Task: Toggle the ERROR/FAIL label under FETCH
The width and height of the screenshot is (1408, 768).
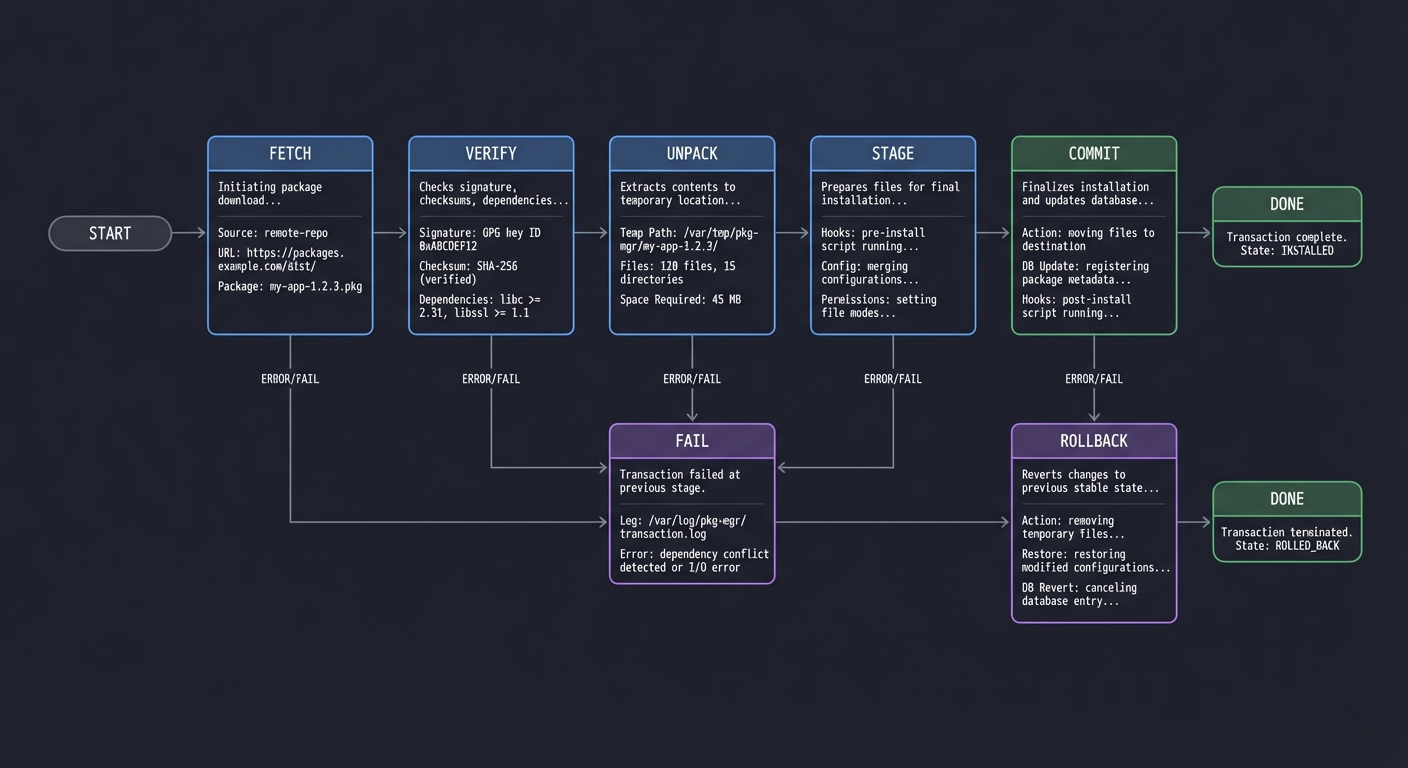Action: click(x=290, y=378)
